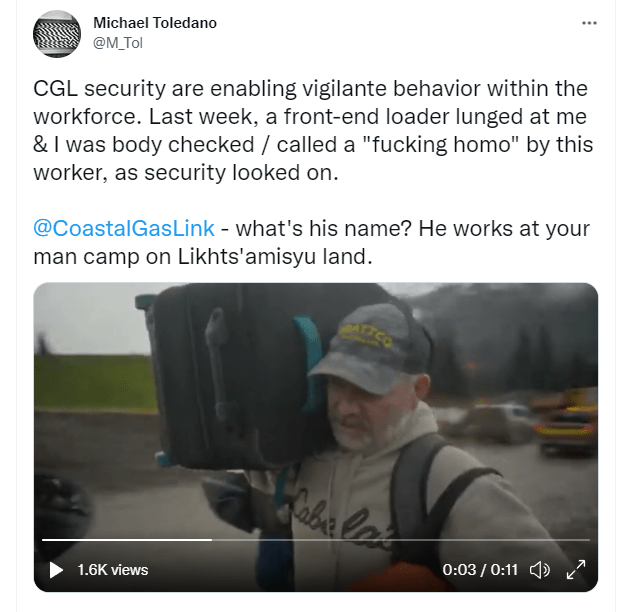Visit the @CoastalGasLink mention
This screenshot has width=624, height=612.
coord(124,228)
